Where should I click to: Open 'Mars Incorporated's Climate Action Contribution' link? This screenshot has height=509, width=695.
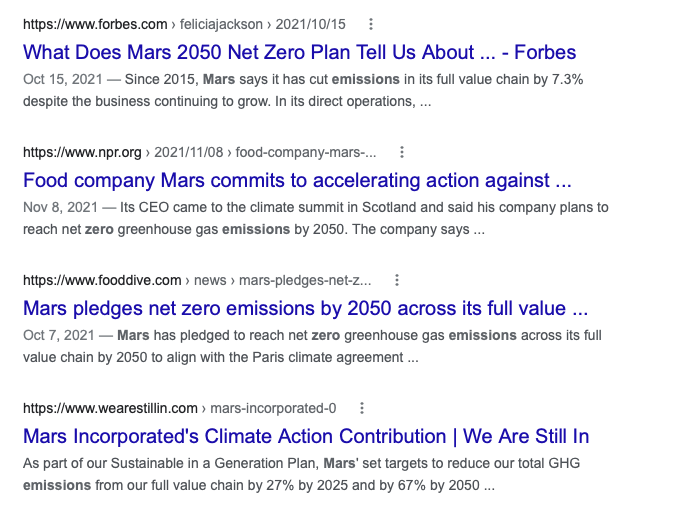click(305, 436)
